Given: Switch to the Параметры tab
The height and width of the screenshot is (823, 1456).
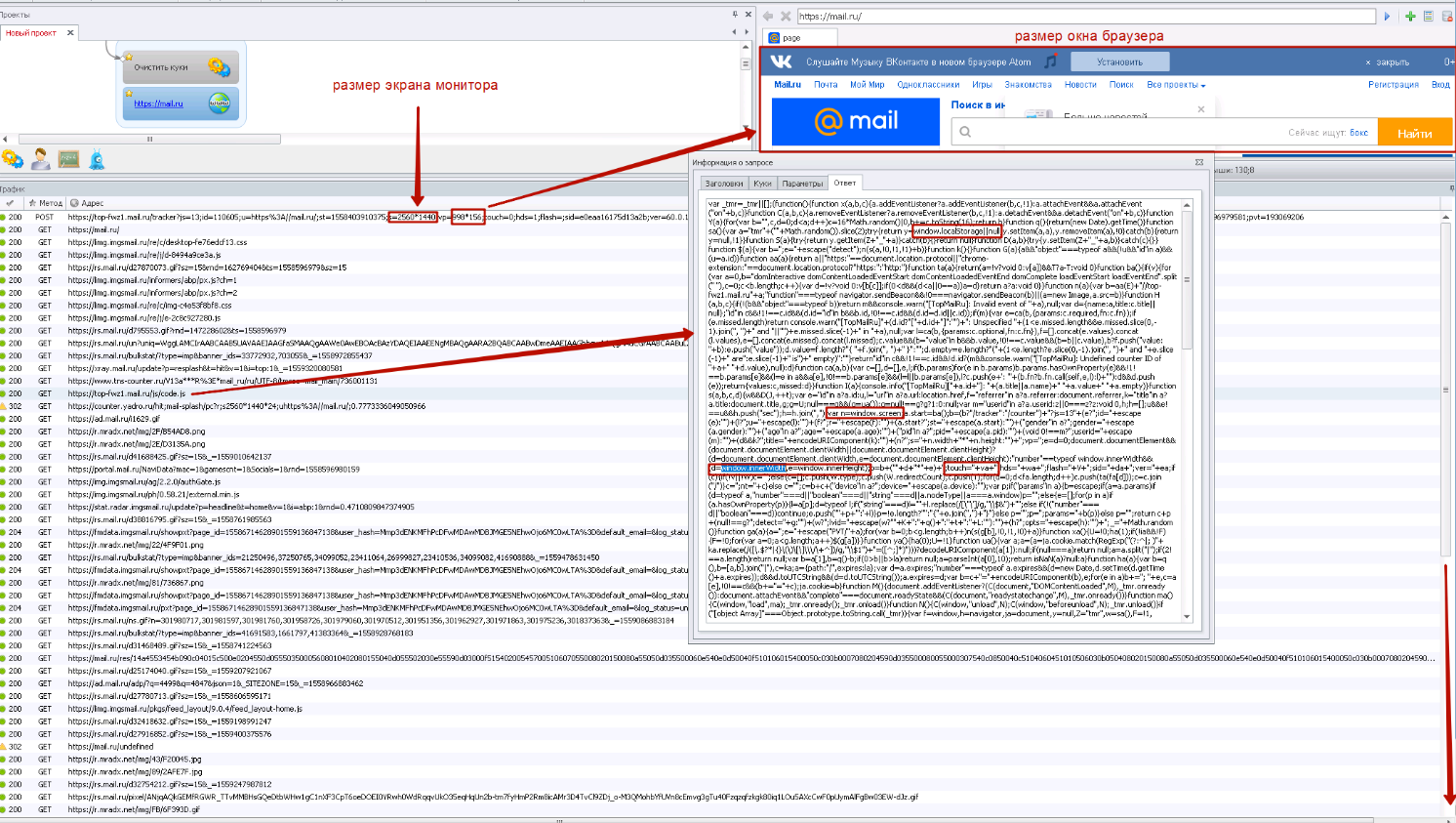Looking at the screenshot, I should point(802,184).
